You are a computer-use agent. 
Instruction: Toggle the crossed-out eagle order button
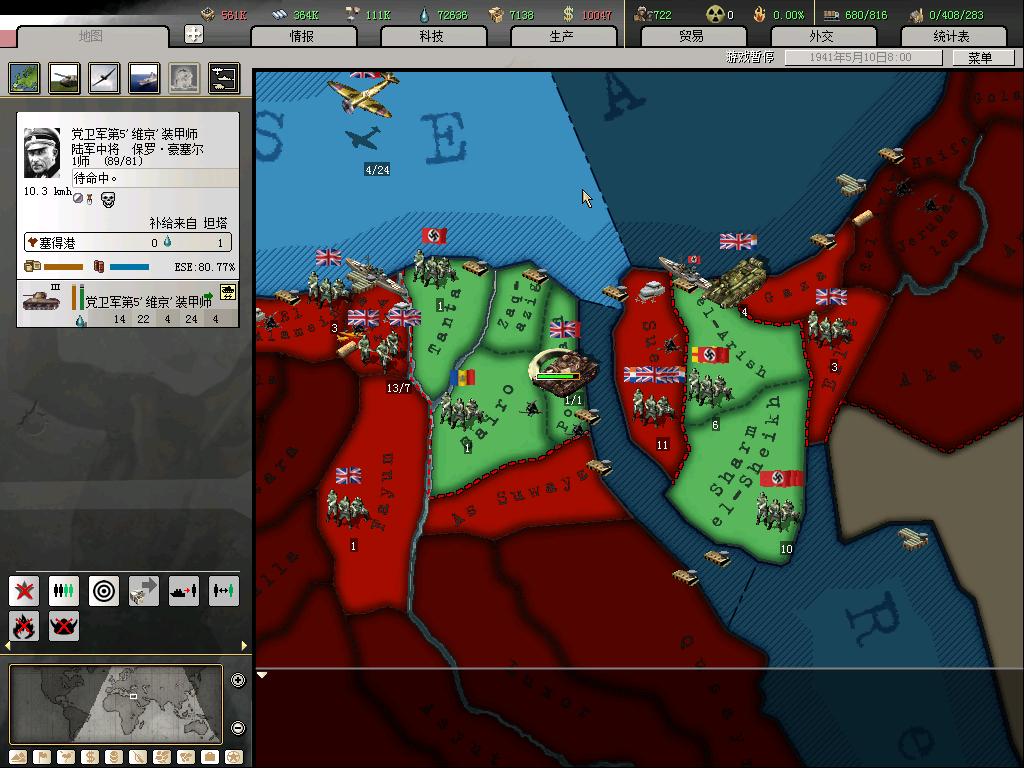tap(64, 626)
